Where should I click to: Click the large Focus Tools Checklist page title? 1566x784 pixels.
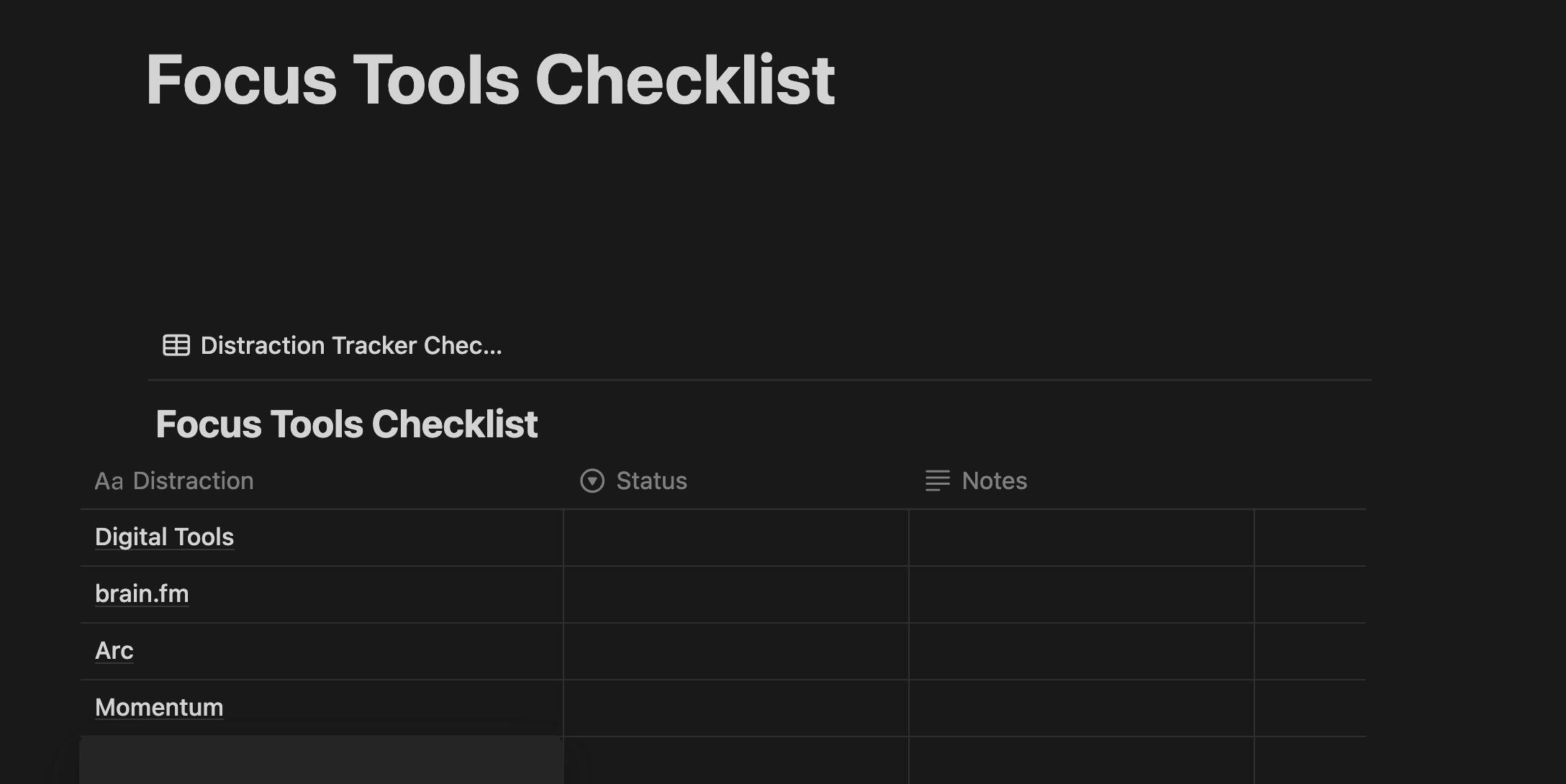pyautogui.click(x=490, y=80)
